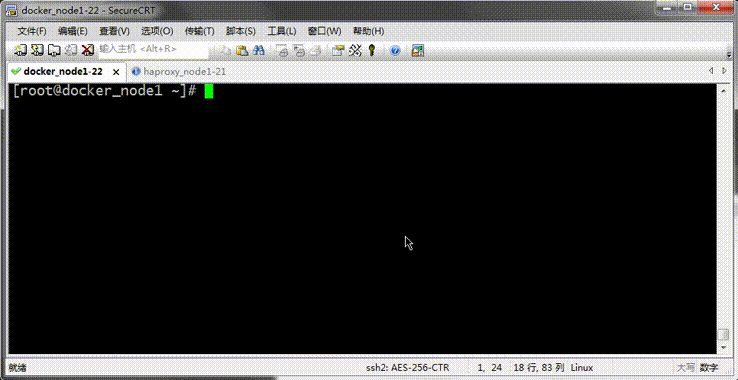Screen dimensions: 738x380
Task: Click the Paste clipboard toolbar icon
Action: pos(242,50)
